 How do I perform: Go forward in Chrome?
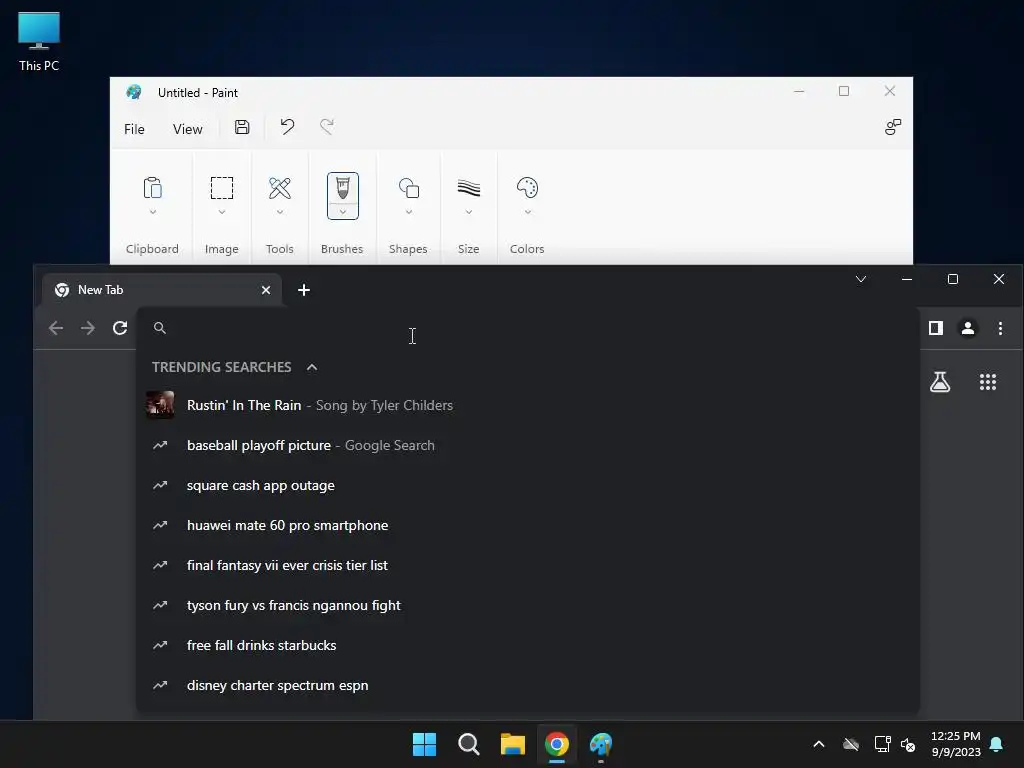[88, 328]
